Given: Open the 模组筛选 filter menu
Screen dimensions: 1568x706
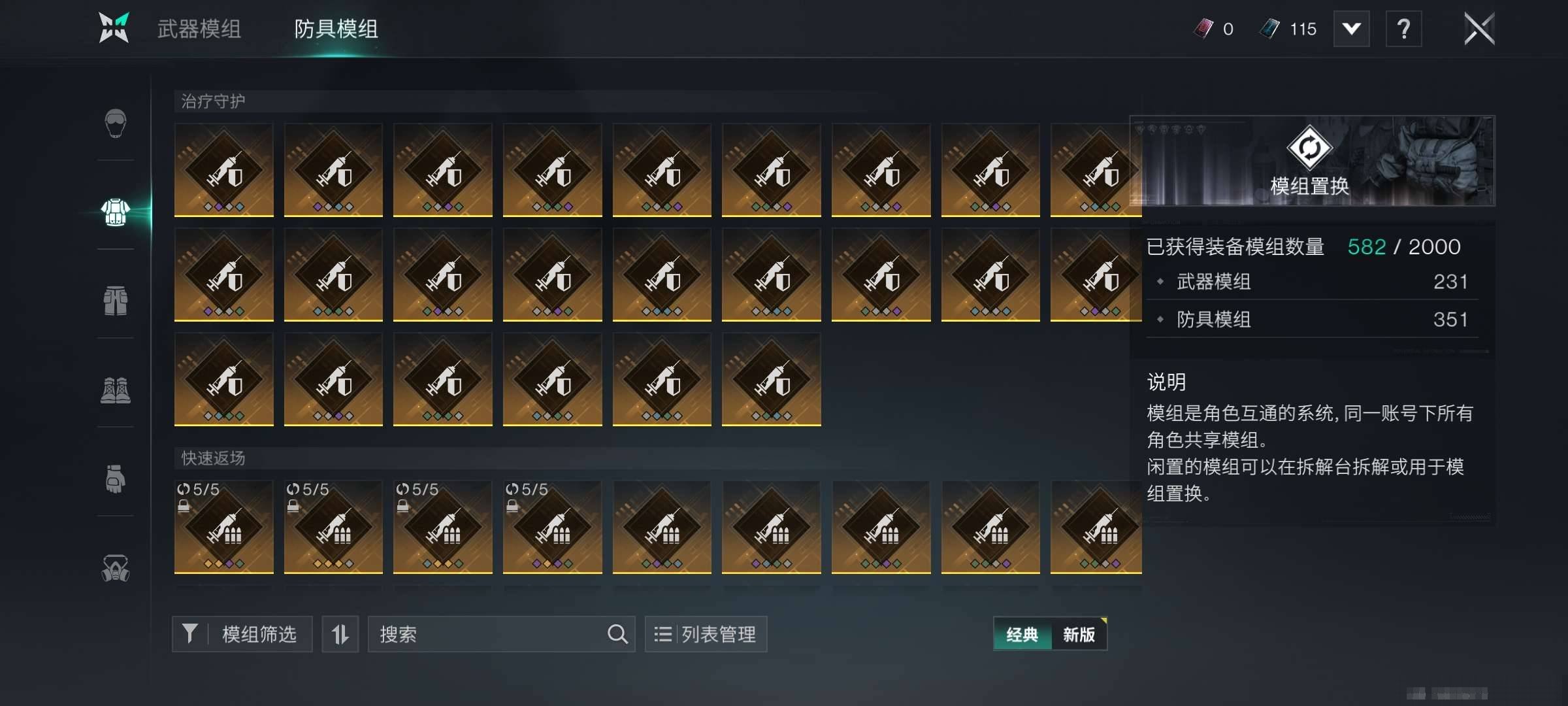Looking at the screenshot, I should [x=242, y=634].
